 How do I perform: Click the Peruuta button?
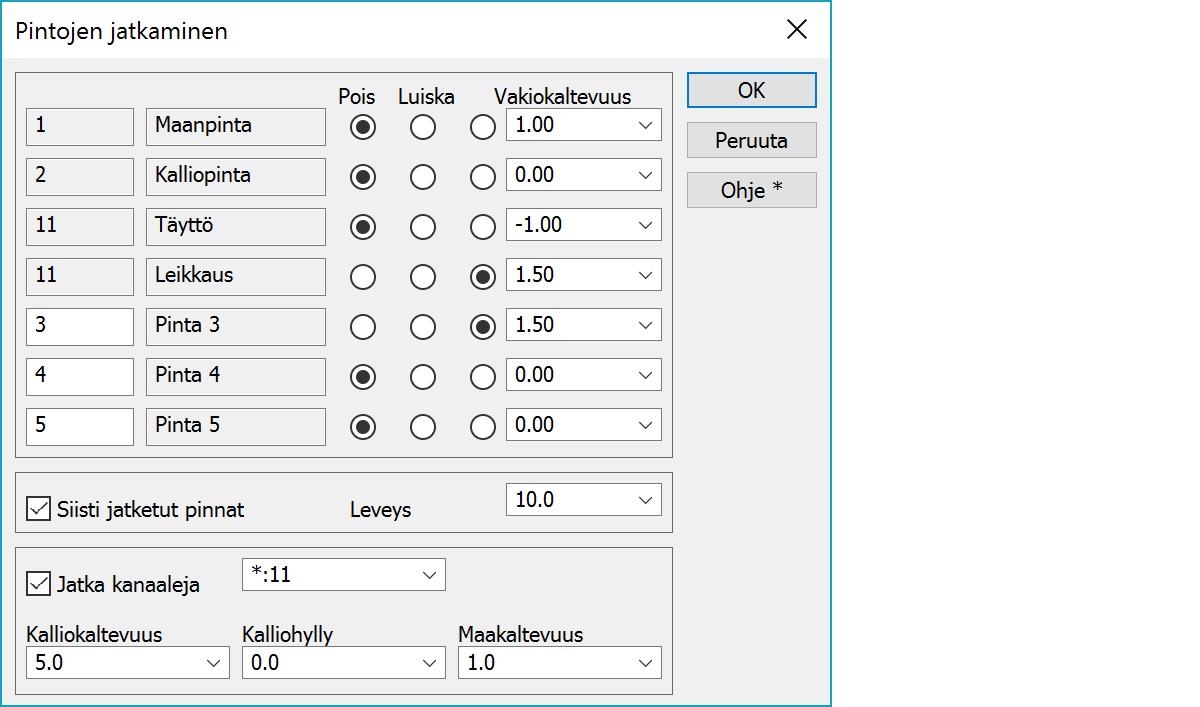751,140
